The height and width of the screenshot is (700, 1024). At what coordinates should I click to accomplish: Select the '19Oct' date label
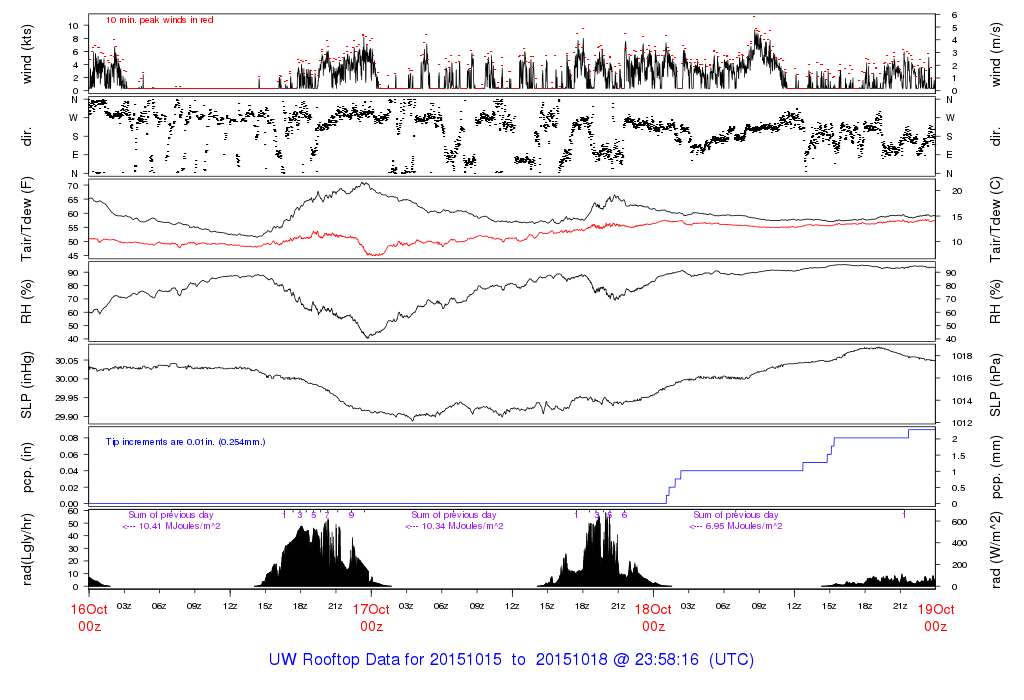(935, 609)
